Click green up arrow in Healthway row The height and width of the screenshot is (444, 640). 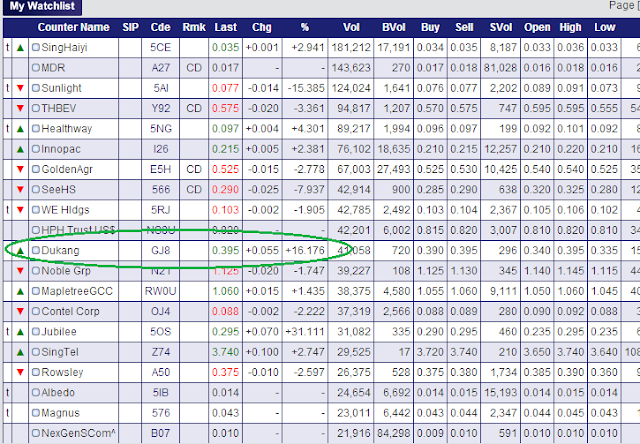(20, 129)
